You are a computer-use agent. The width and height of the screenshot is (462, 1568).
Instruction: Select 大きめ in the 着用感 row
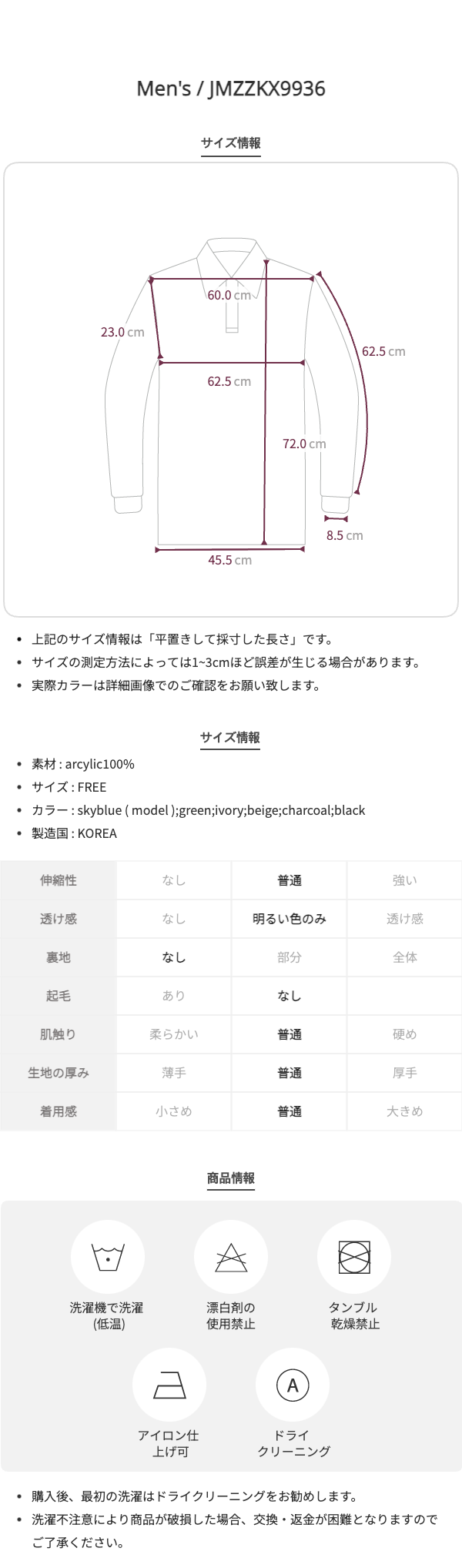[405, 1111]
